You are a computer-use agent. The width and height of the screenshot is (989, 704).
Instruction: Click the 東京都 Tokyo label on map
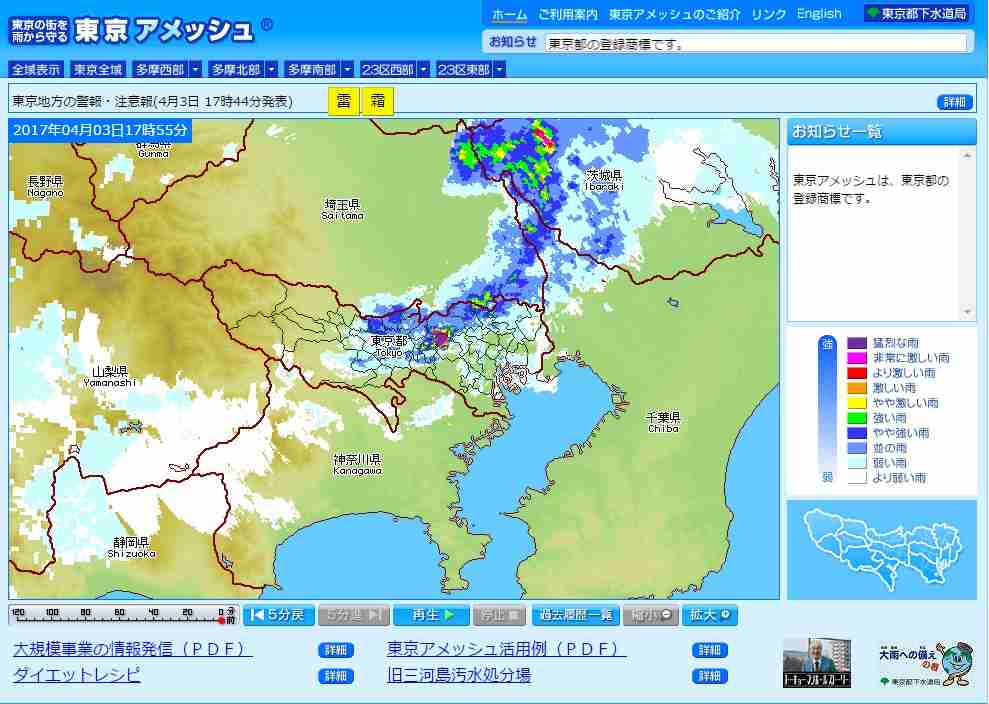(x=389, y=346)
